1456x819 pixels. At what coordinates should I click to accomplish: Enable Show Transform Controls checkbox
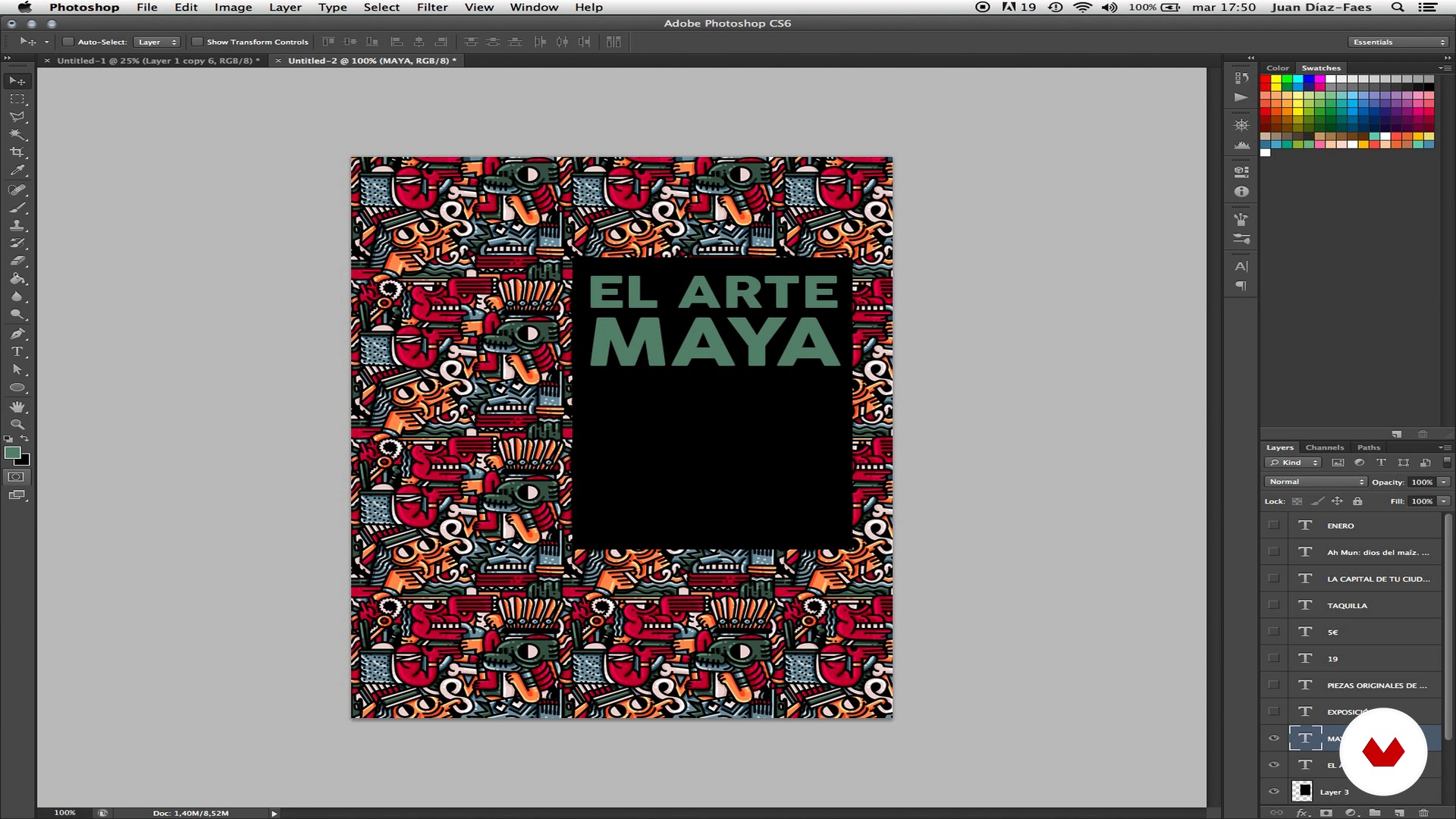pos(197,42)
